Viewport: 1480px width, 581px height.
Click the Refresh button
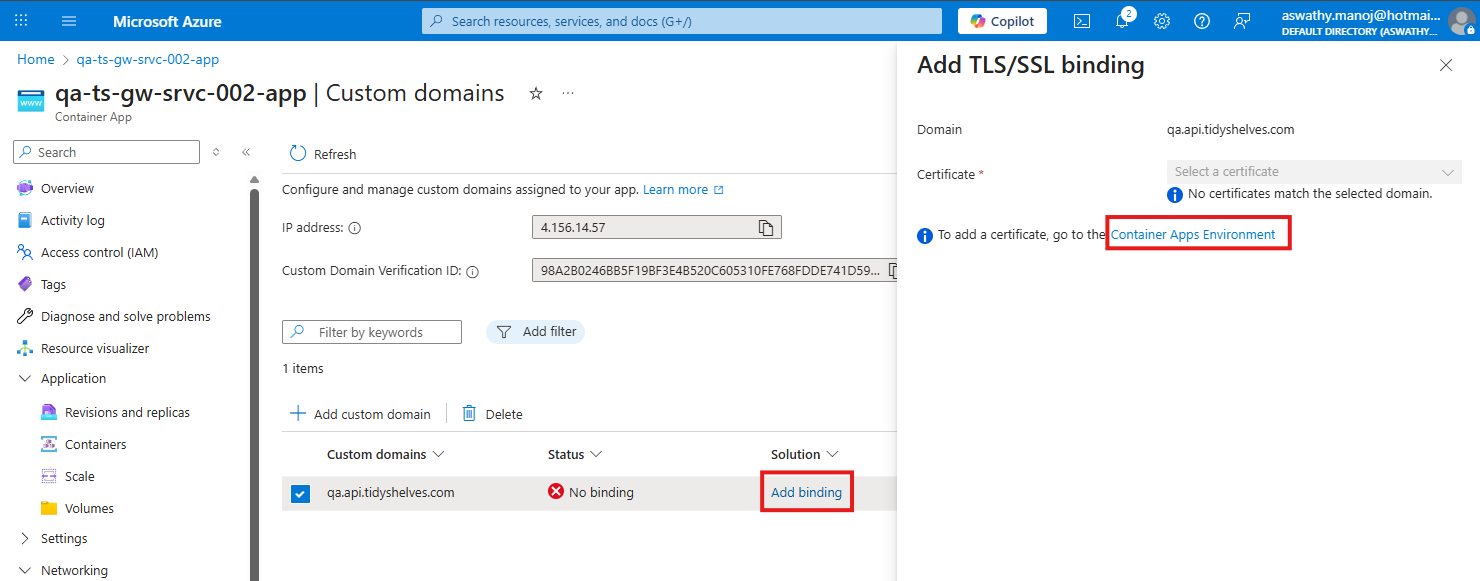323,154
